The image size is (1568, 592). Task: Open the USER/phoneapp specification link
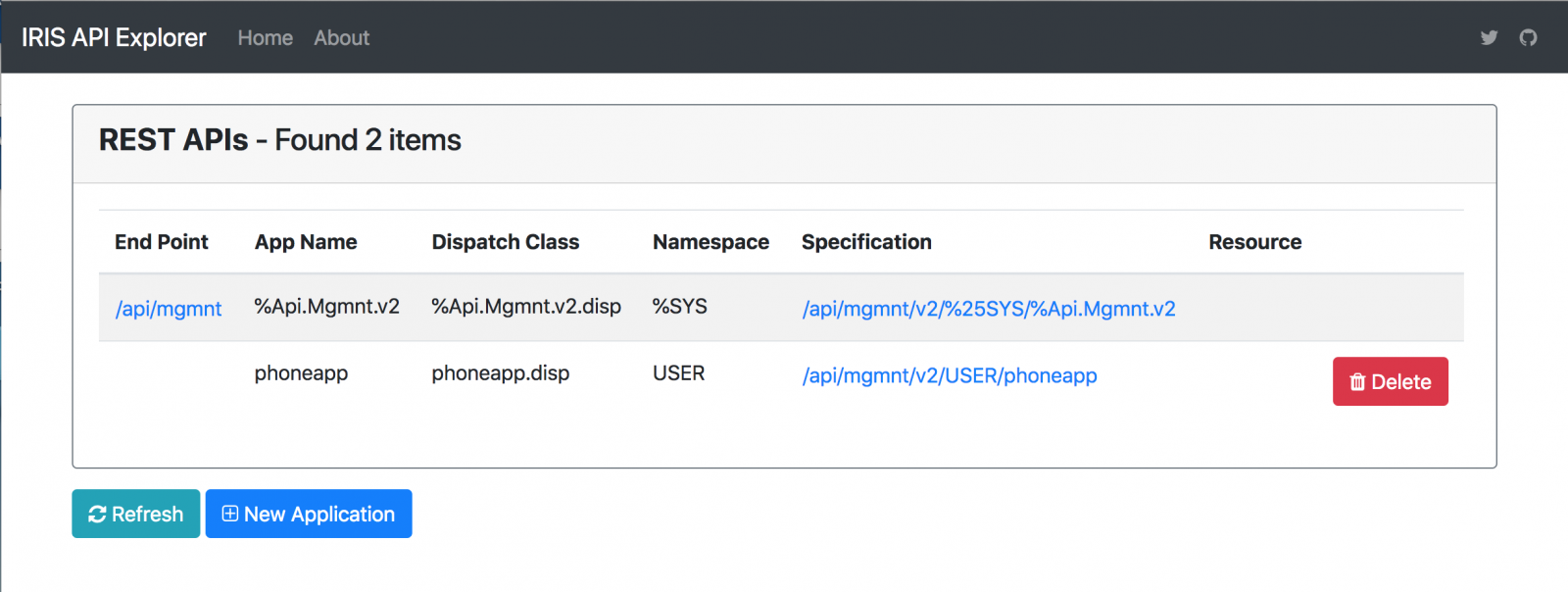point(949,375)
